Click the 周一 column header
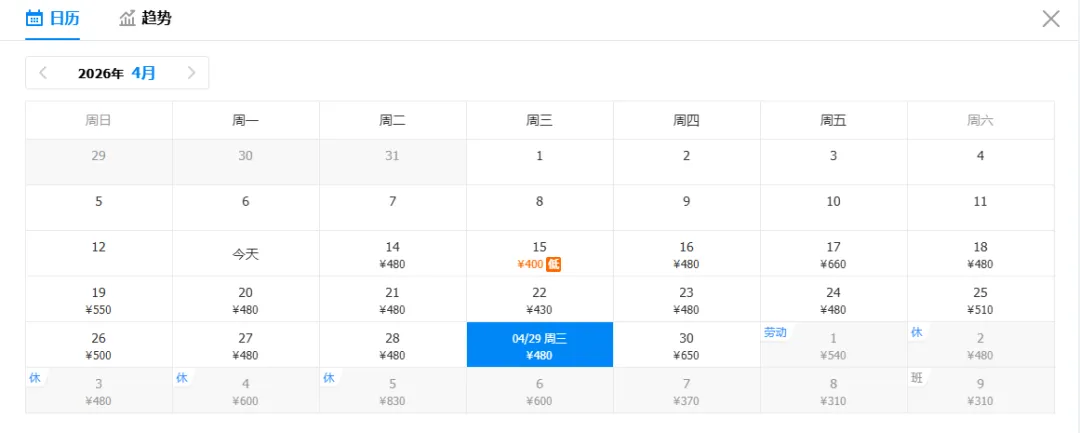 point(246,120)
